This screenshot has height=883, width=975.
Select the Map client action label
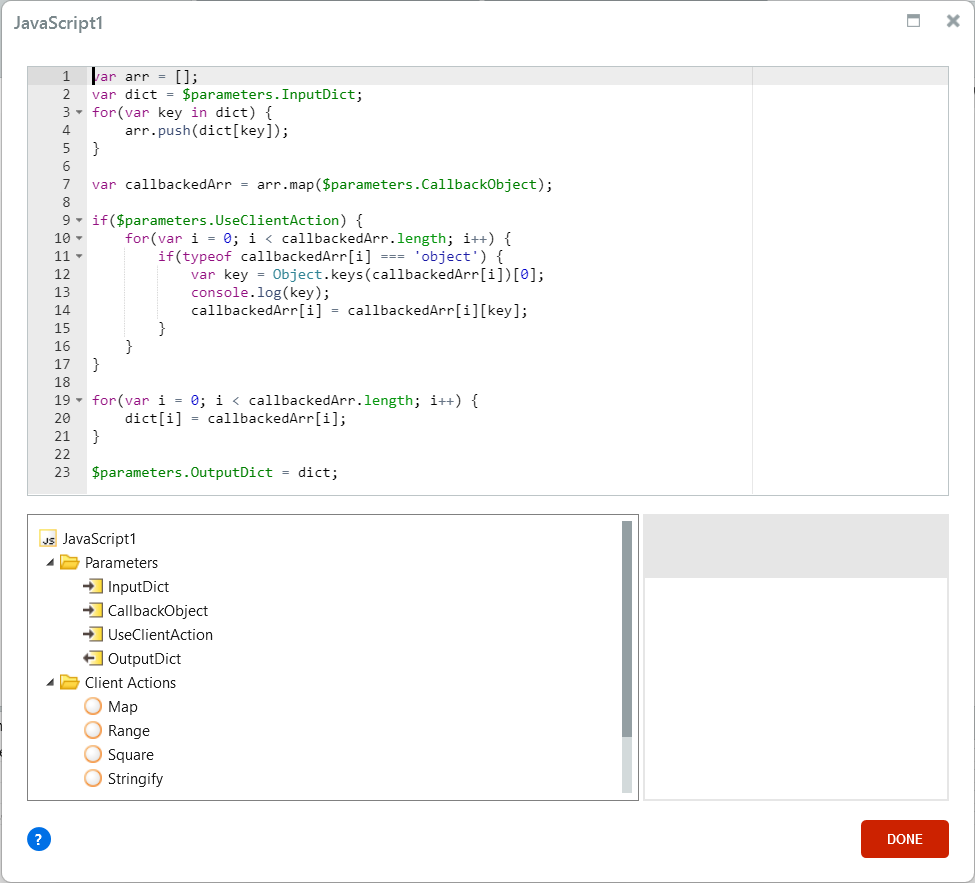pos(122,707)
